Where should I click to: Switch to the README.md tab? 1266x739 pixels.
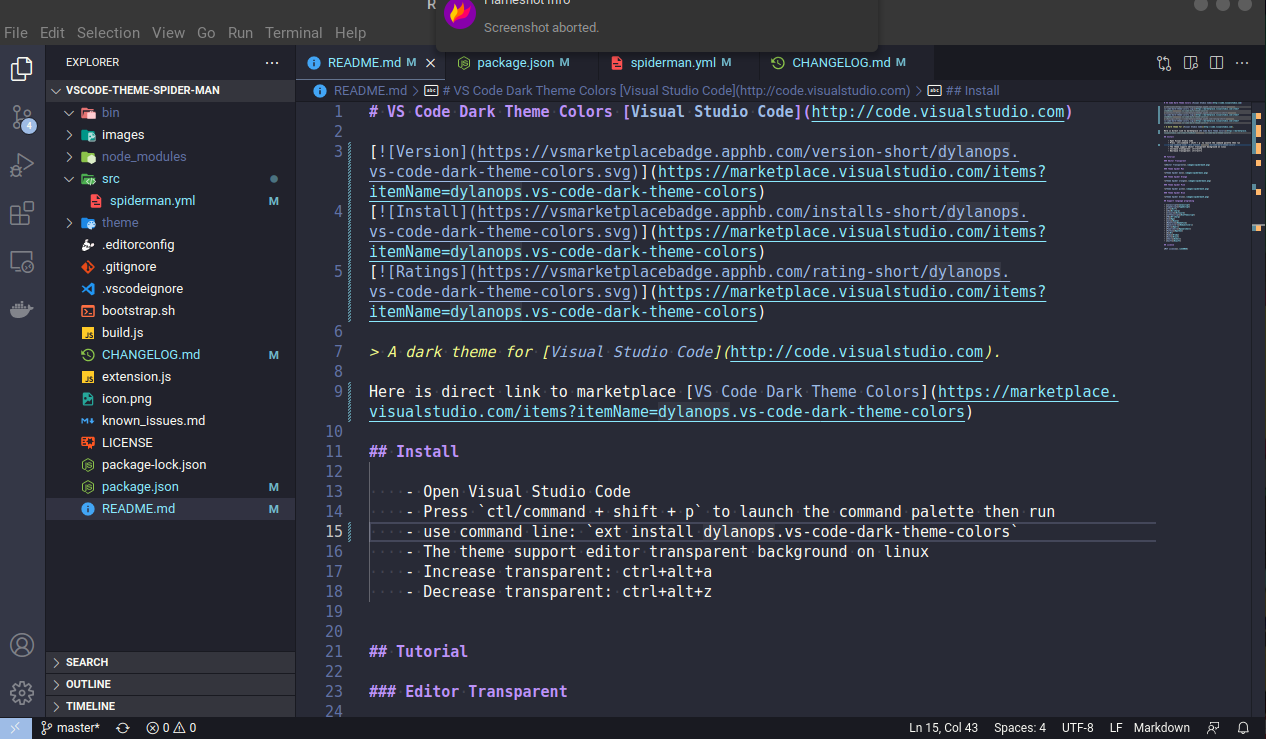click(x=371, y=63)
